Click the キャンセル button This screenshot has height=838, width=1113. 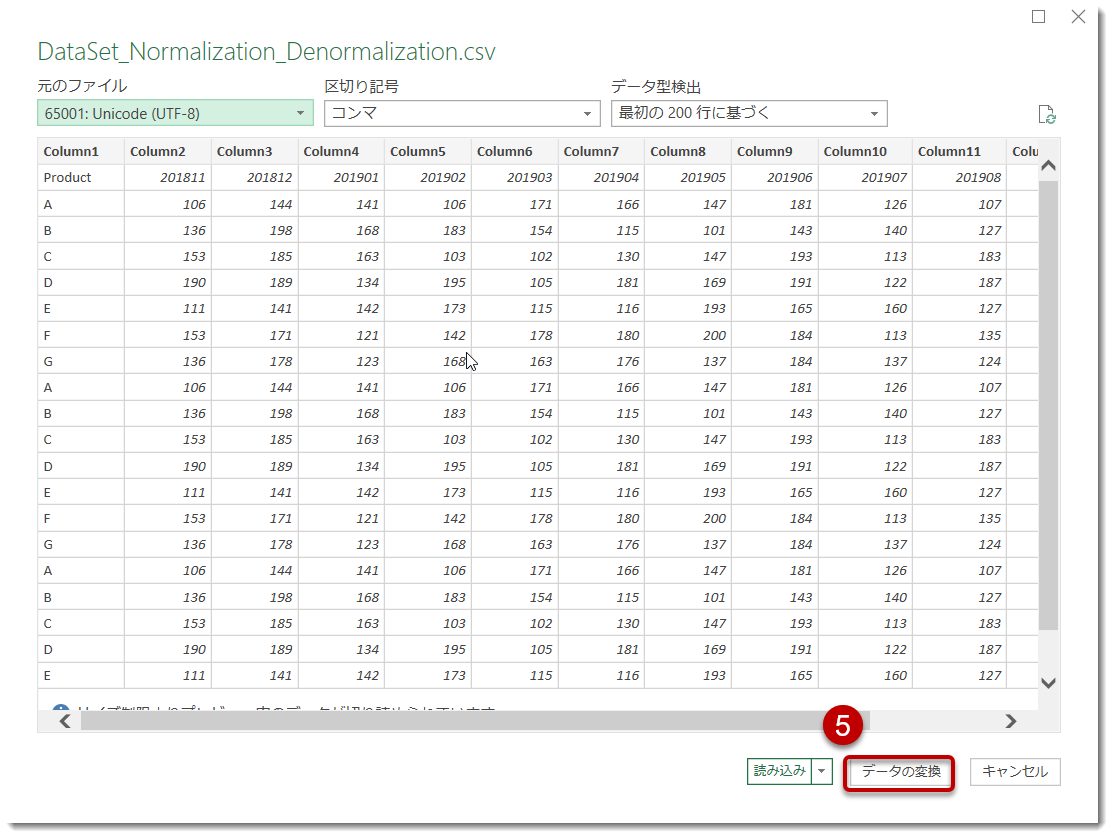tap(1015, 772)
